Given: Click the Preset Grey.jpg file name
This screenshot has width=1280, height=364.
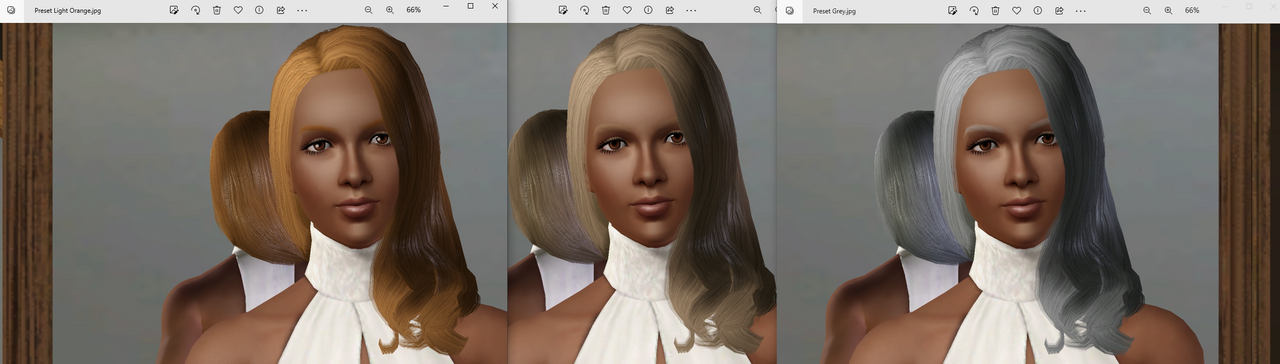Looking at the screenshot, I should tap(834, 10).
